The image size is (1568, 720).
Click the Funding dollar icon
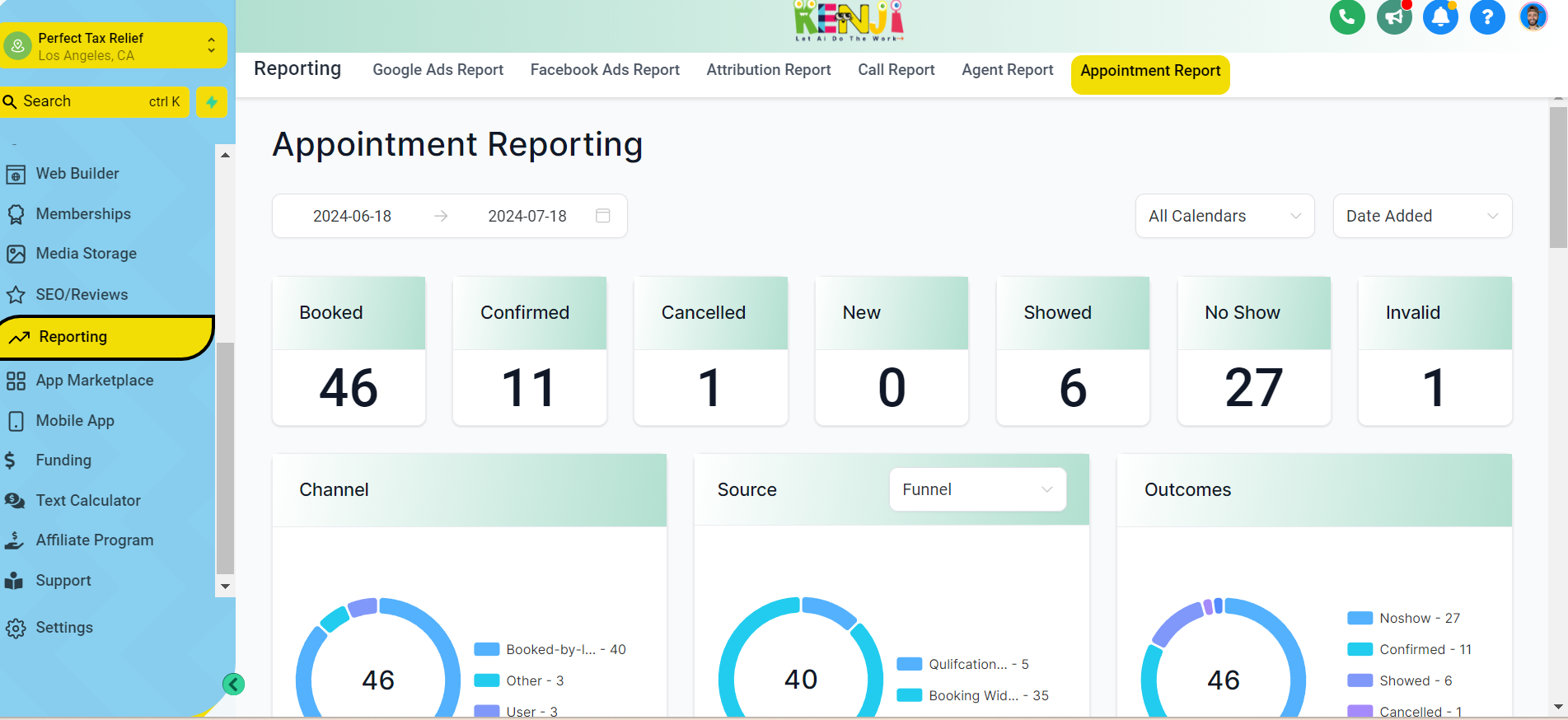coord(10,460)
